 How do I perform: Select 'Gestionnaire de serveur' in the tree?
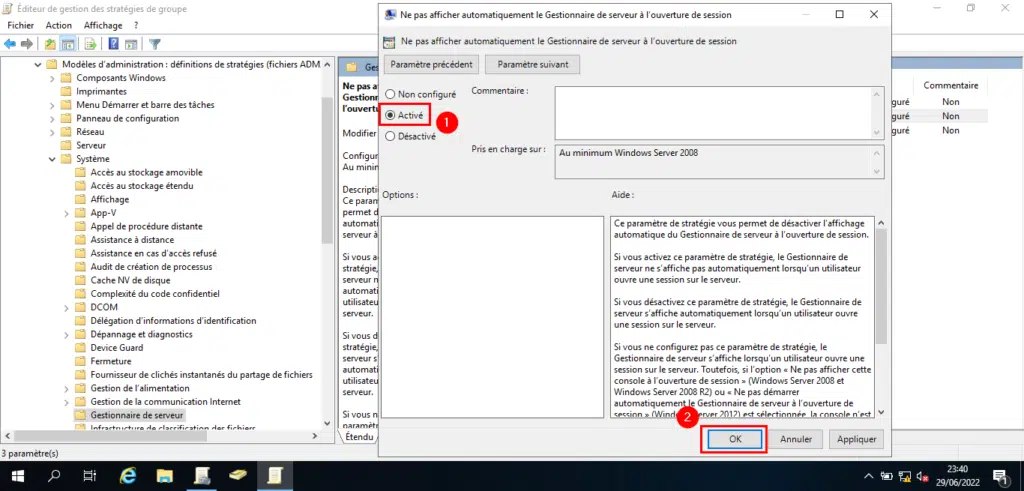137,415
